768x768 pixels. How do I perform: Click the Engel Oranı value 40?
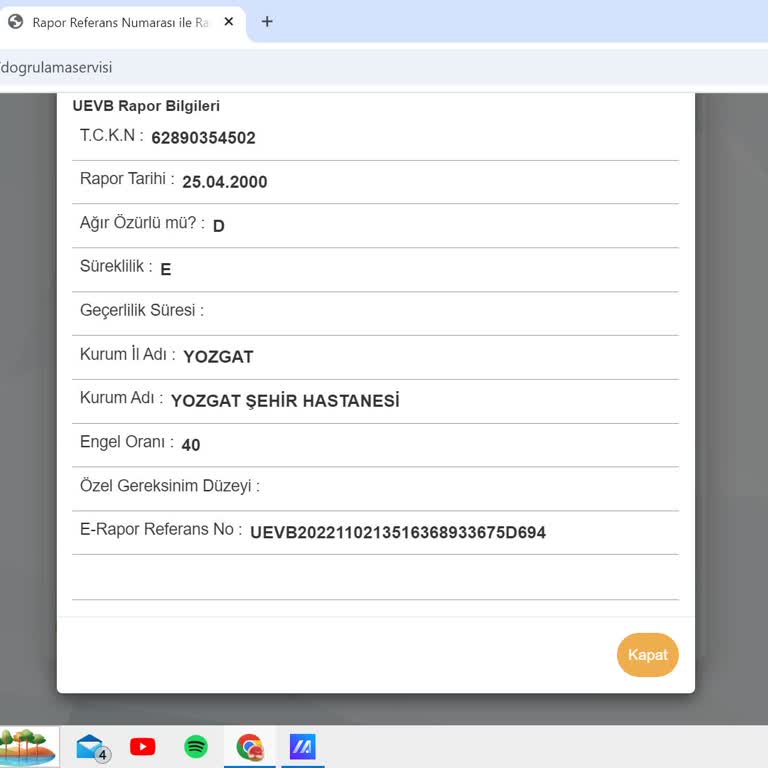191,445
